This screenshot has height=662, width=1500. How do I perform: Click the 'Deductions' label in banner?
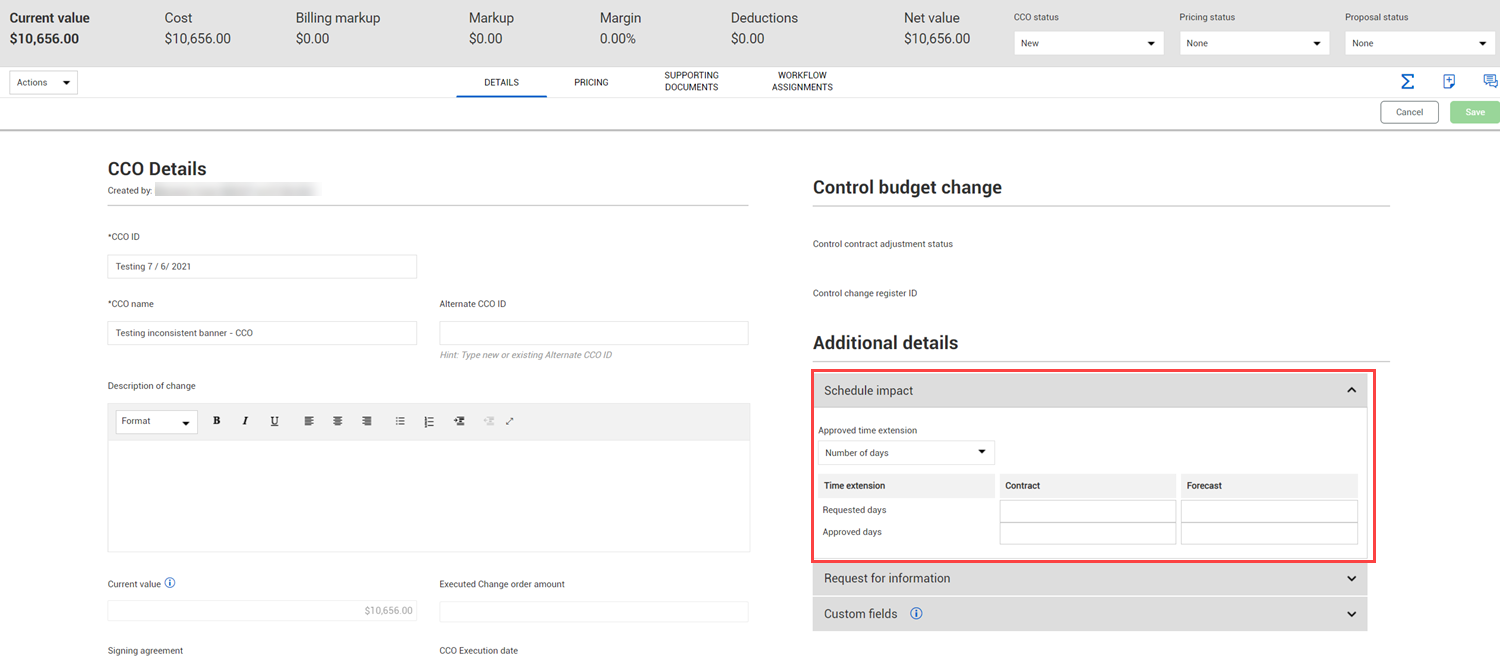click(764, 18)
